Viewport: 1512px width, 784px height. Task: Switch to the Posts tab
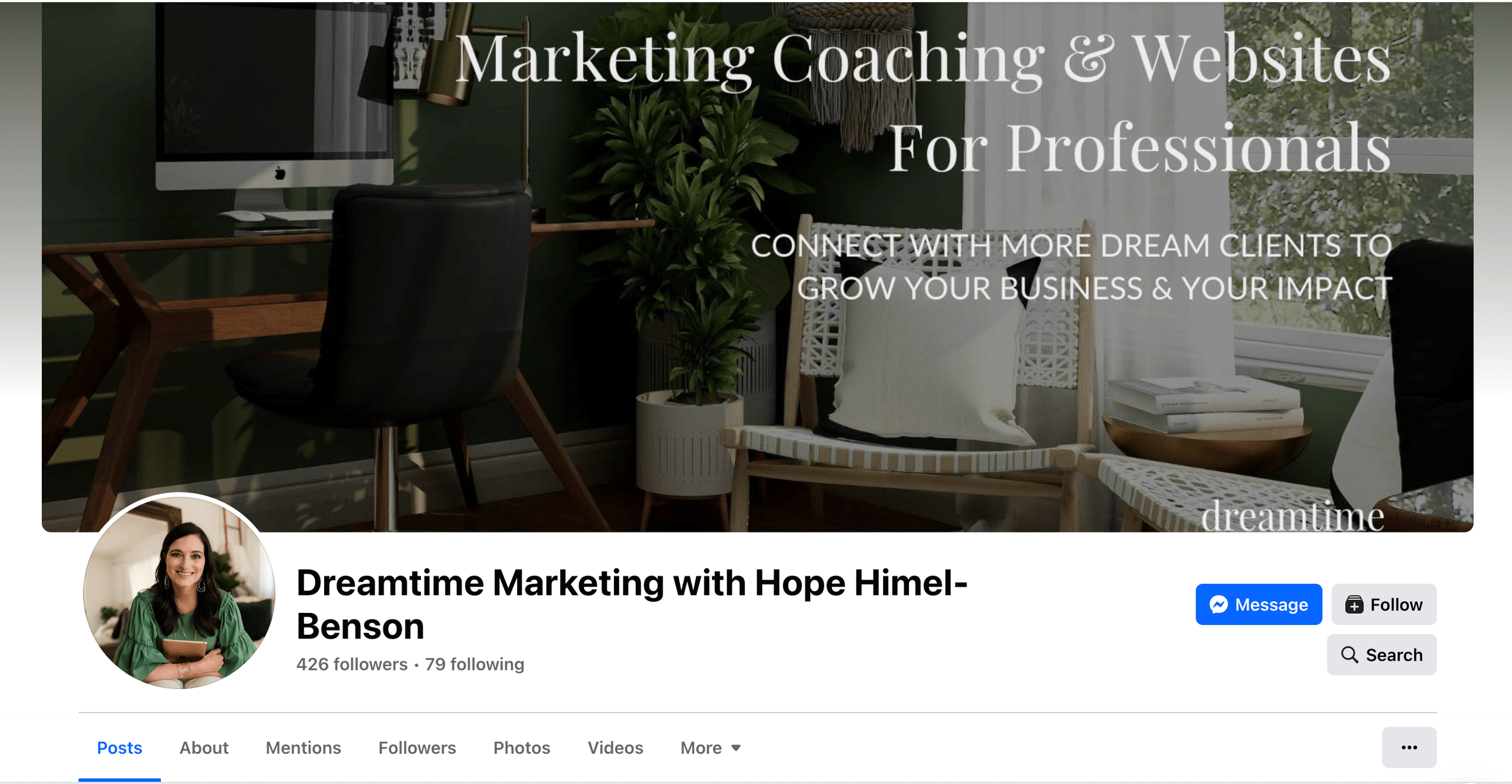pos(119,748)
